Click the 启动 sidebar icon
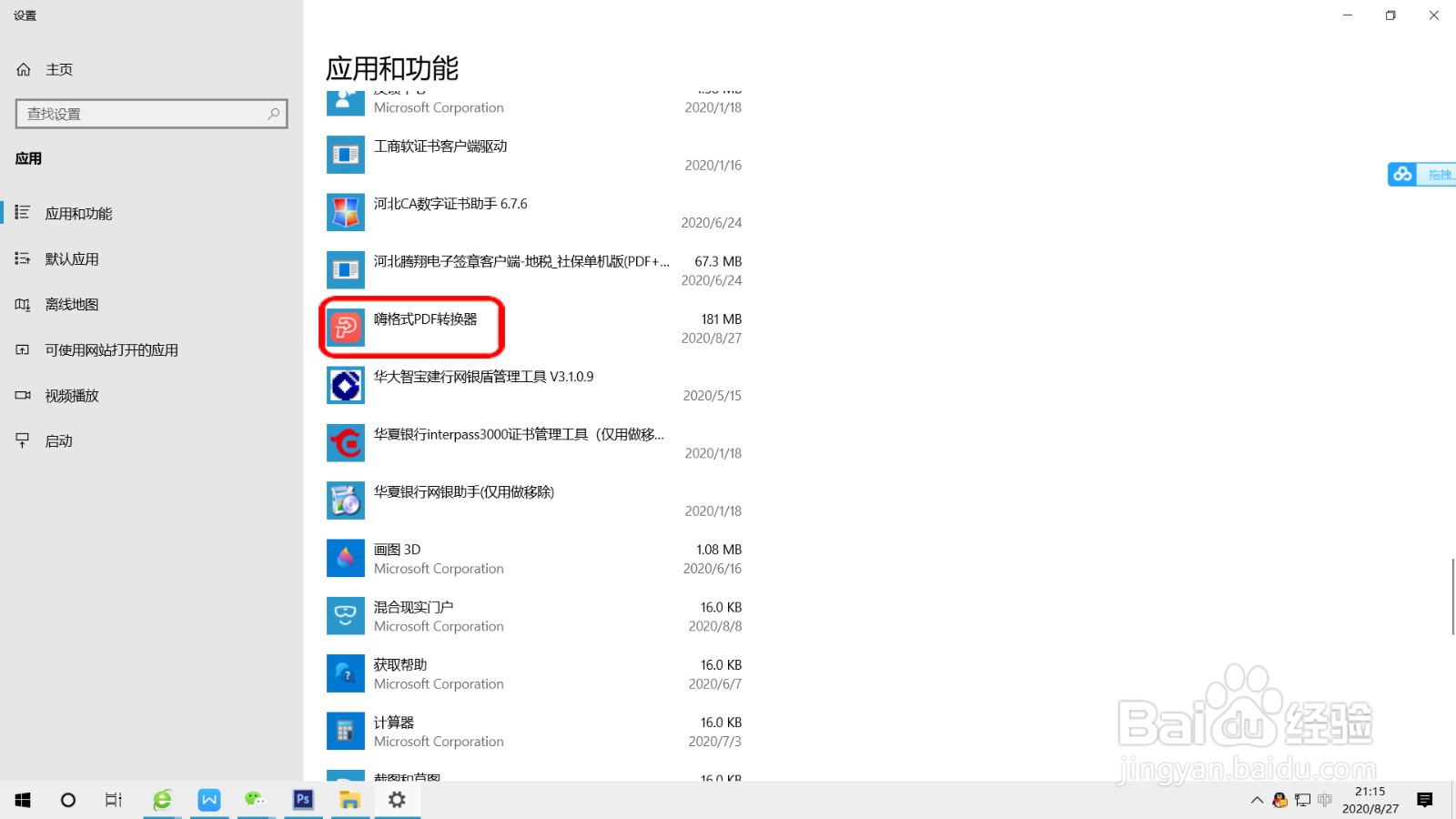The height and width of the screenshot is (819, 1456). tap(23, 440)
